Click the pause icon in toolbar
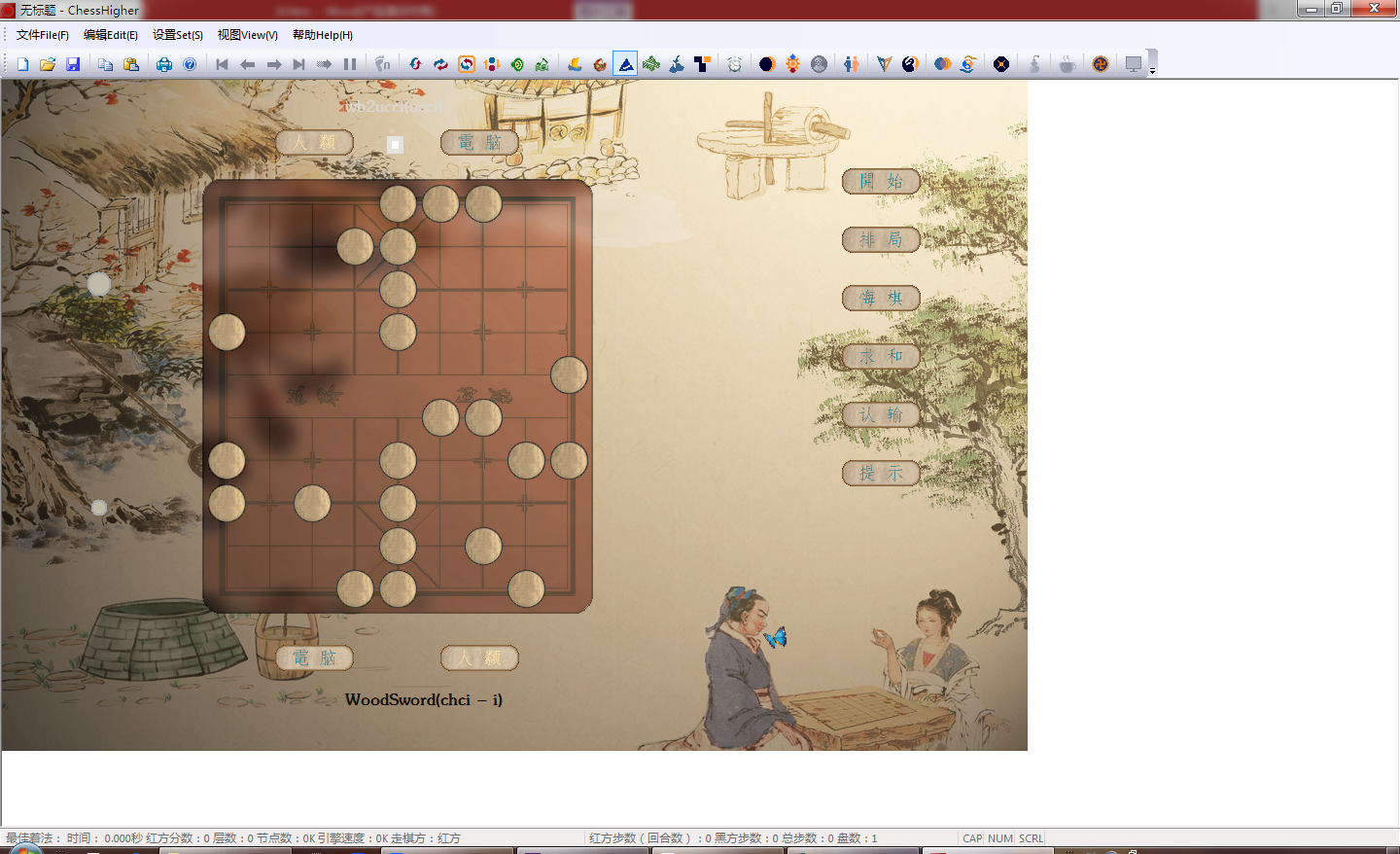1400x854 pixels. click(350, 64)
